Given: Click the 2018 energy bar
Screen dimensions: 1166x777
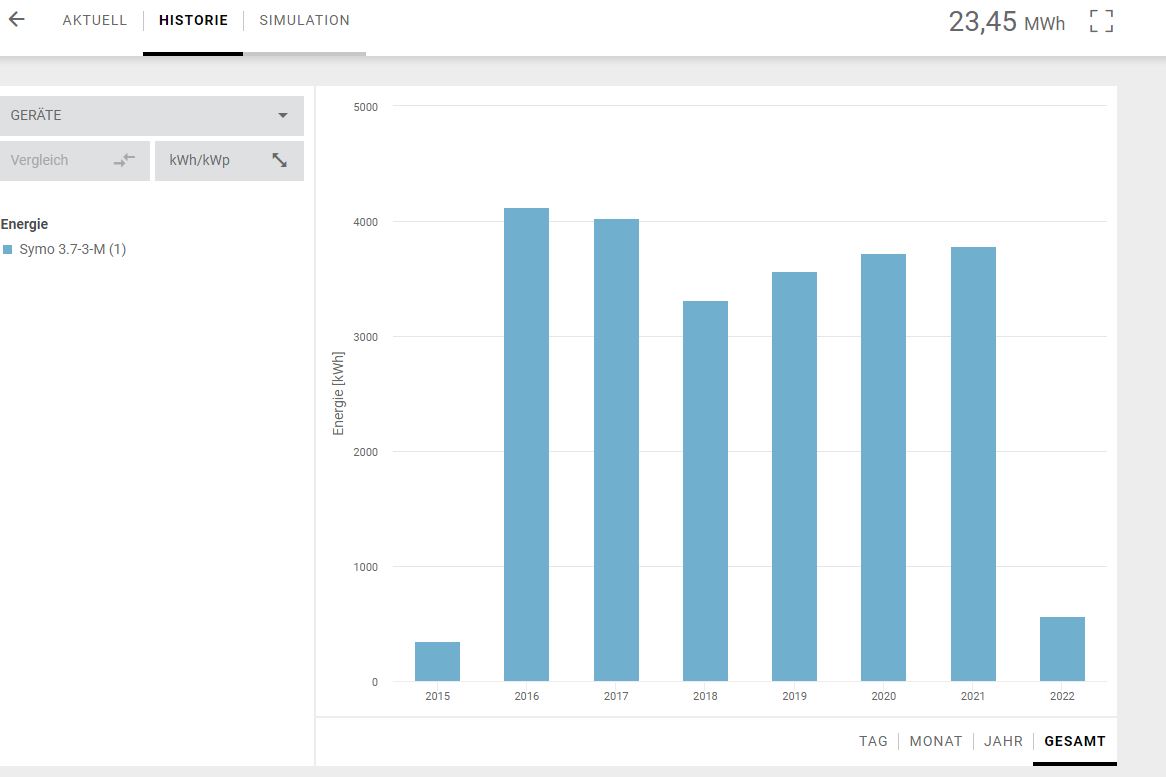Looking at the screenshot, I should tap(705, 491).
